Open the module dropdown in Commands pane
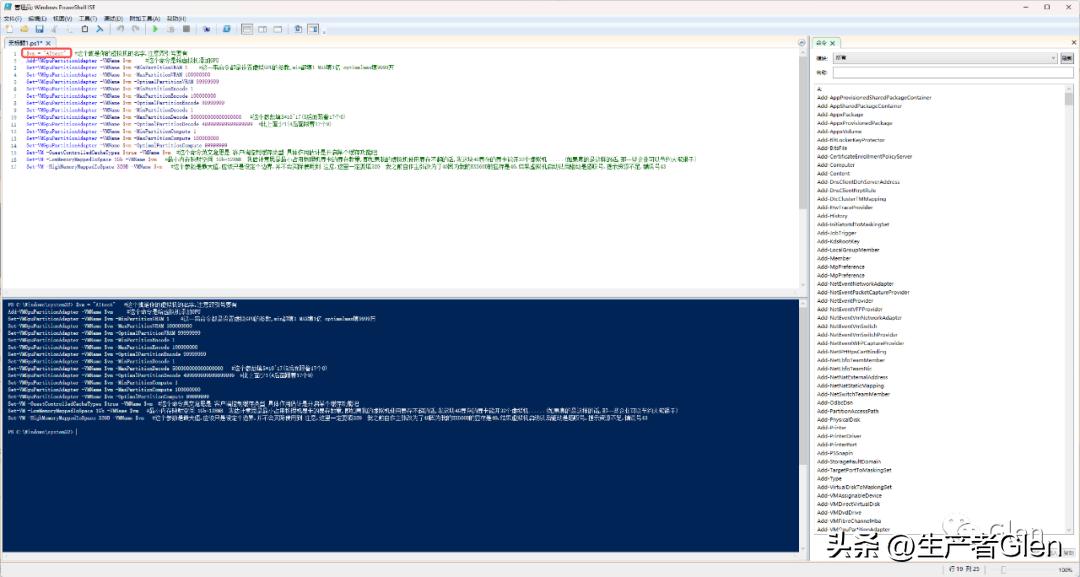The height and width of the screenshot is (577, 1080). point(944,58)
